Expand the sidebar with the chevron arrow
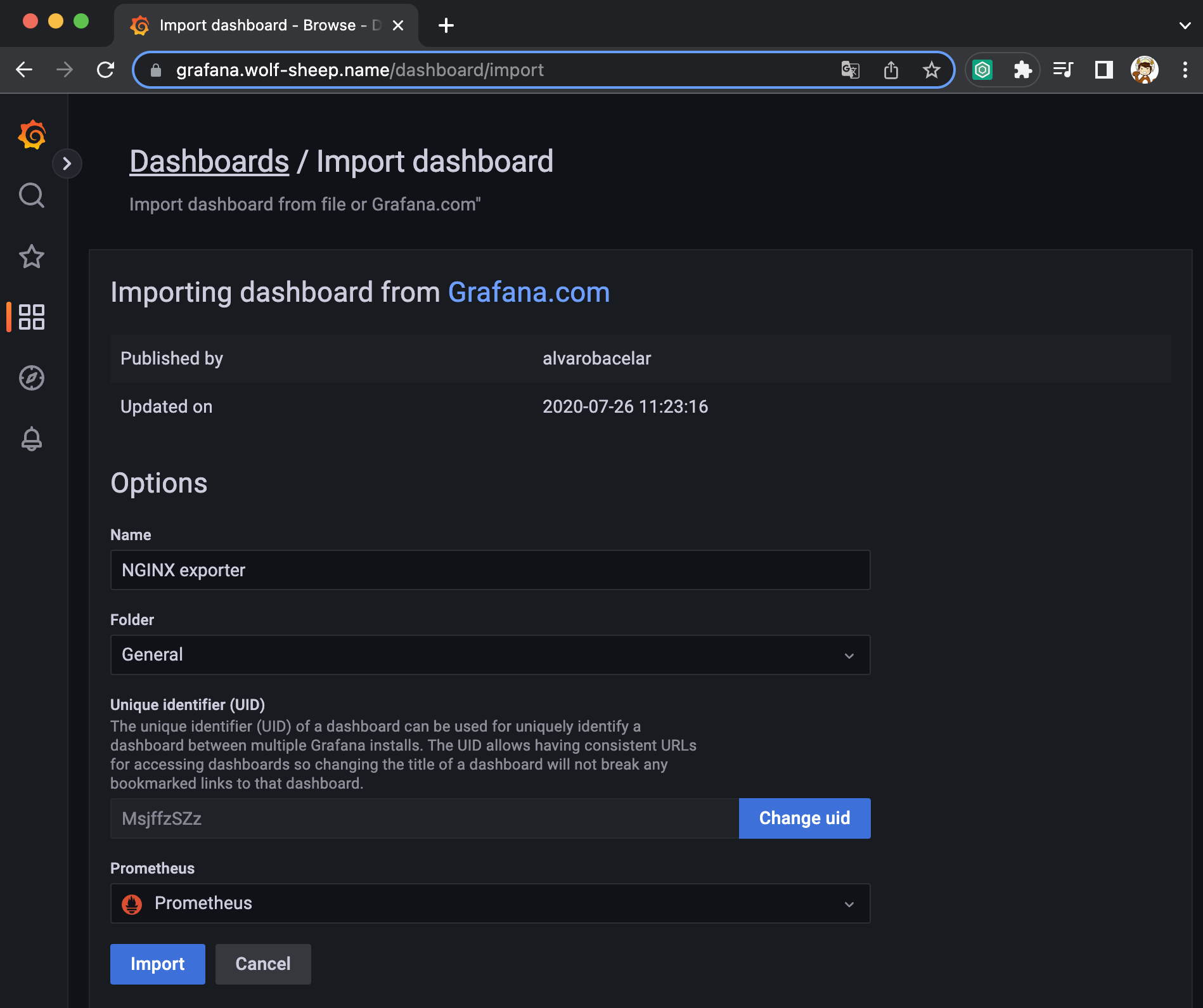This screenshot has height=1008, width=1203. click(67, 164)
